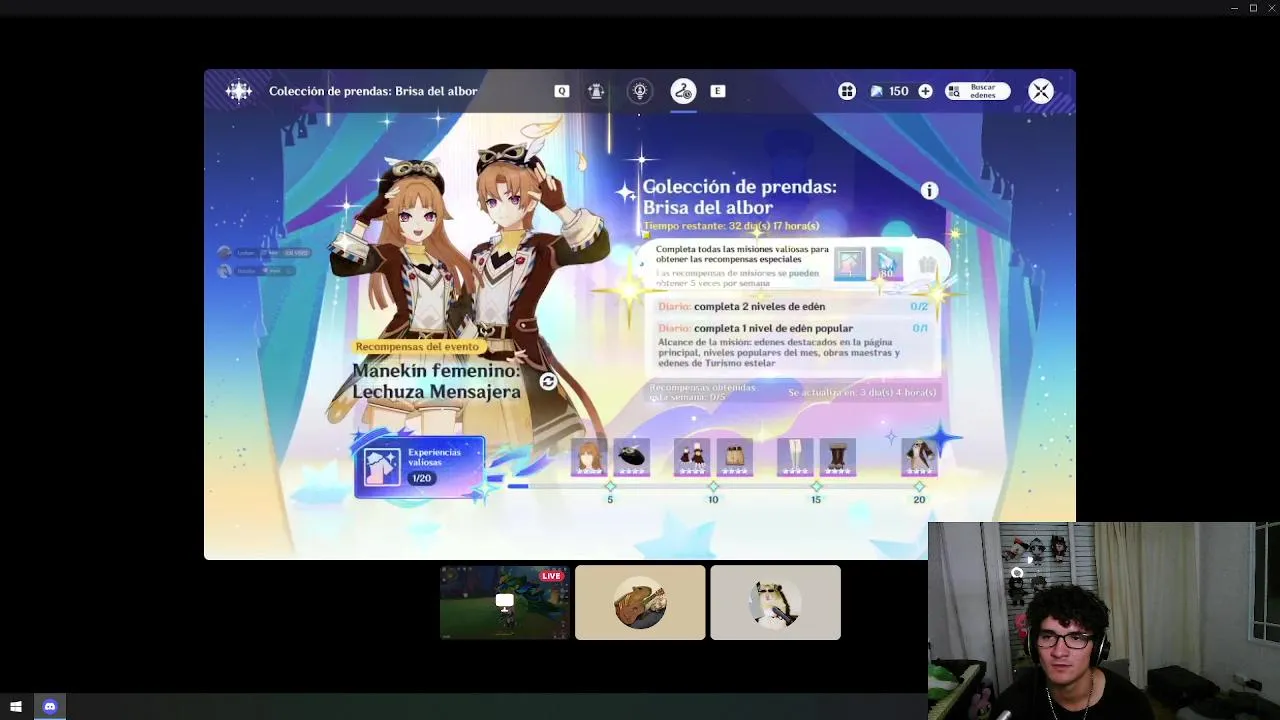
Task: Select the hairstyle reward at milestone 5
Action: point(589,457)
